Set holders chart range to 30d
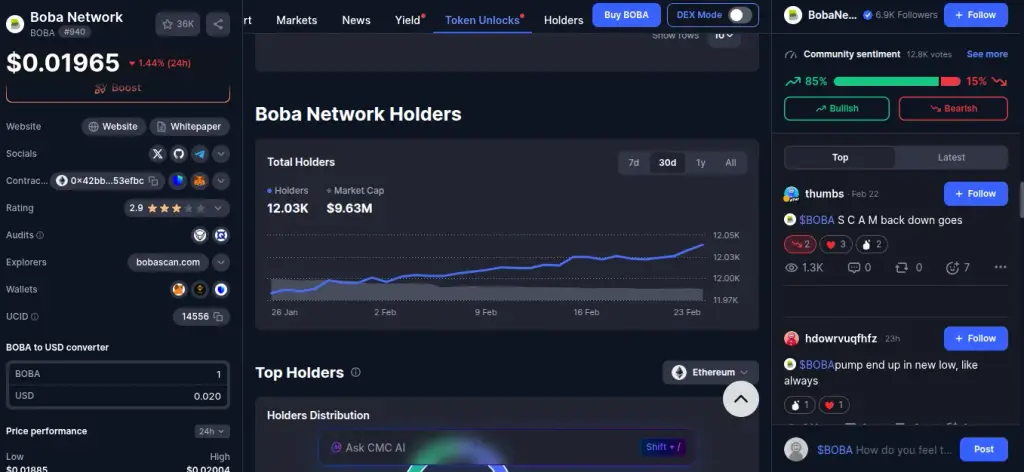Viewport: 1024px width, 472px height. [667, 163]
